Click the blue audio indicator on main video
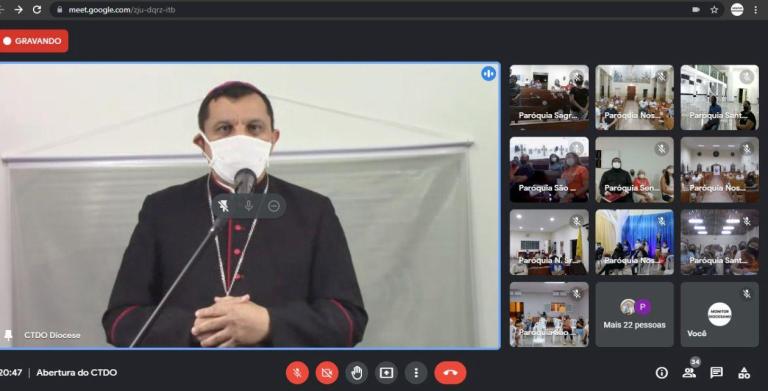This screenshot has height=391, width=768. point(488,74)
